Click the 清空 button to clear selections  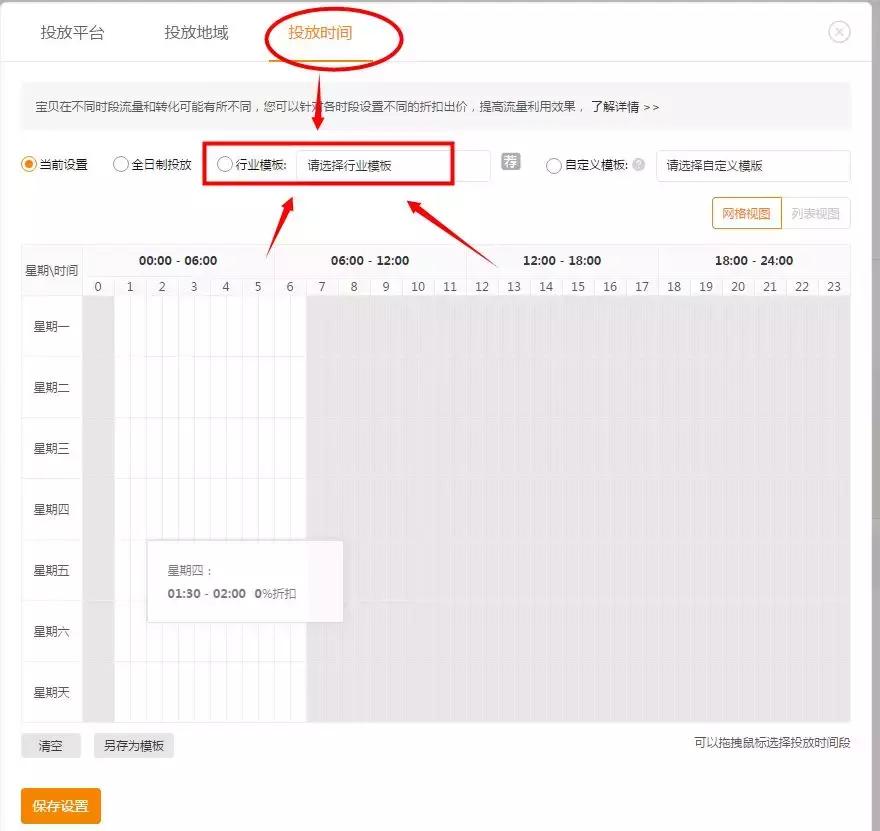tap(50, 745)
